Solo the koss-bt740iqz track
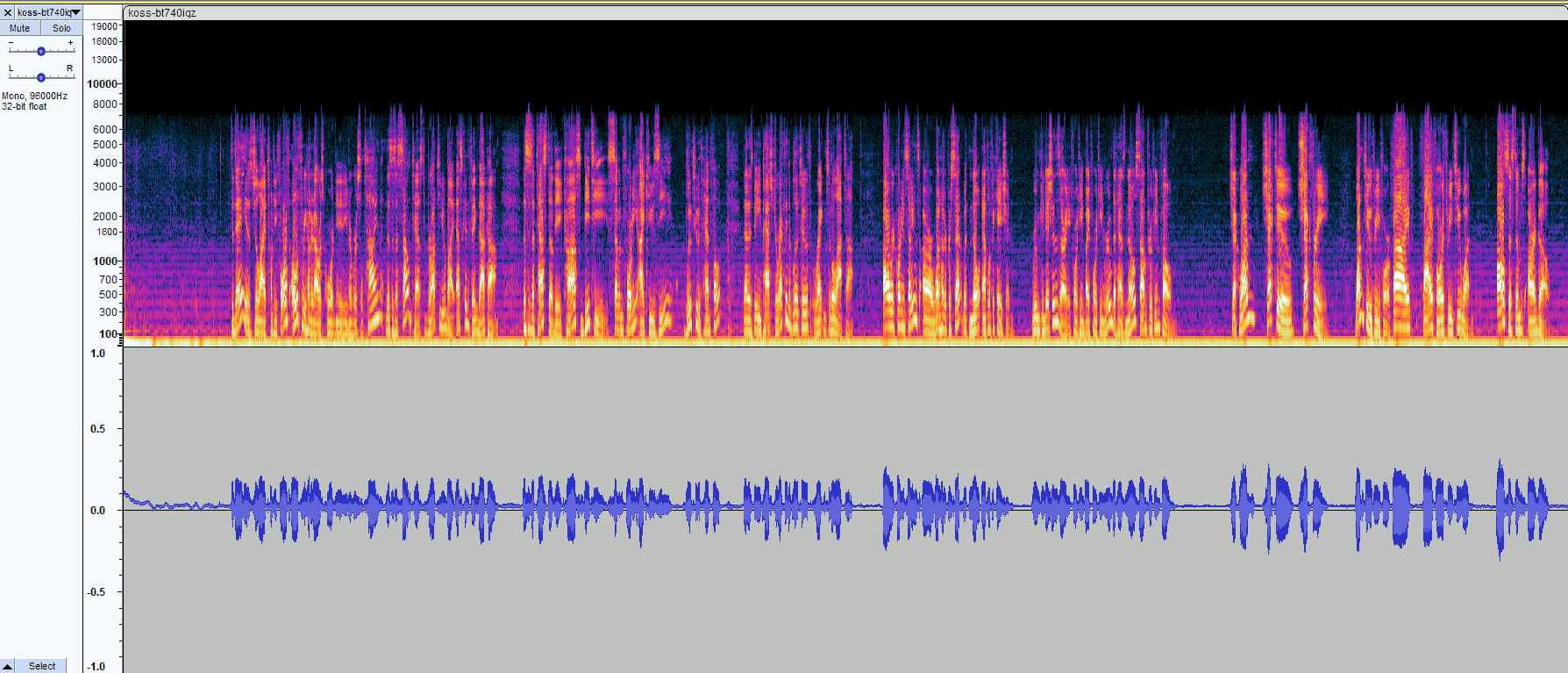1568x673 pixels. coord(61,28)
